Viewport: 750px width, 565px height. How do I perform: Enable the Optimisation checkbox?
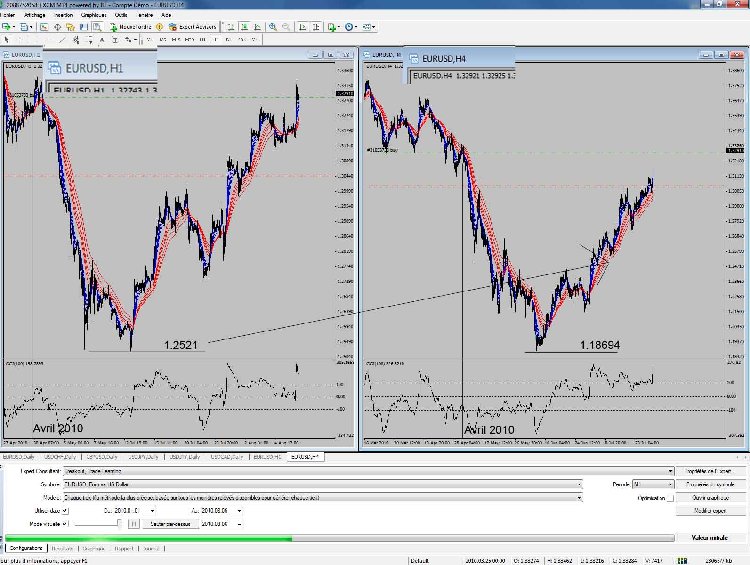click(670, 498)
